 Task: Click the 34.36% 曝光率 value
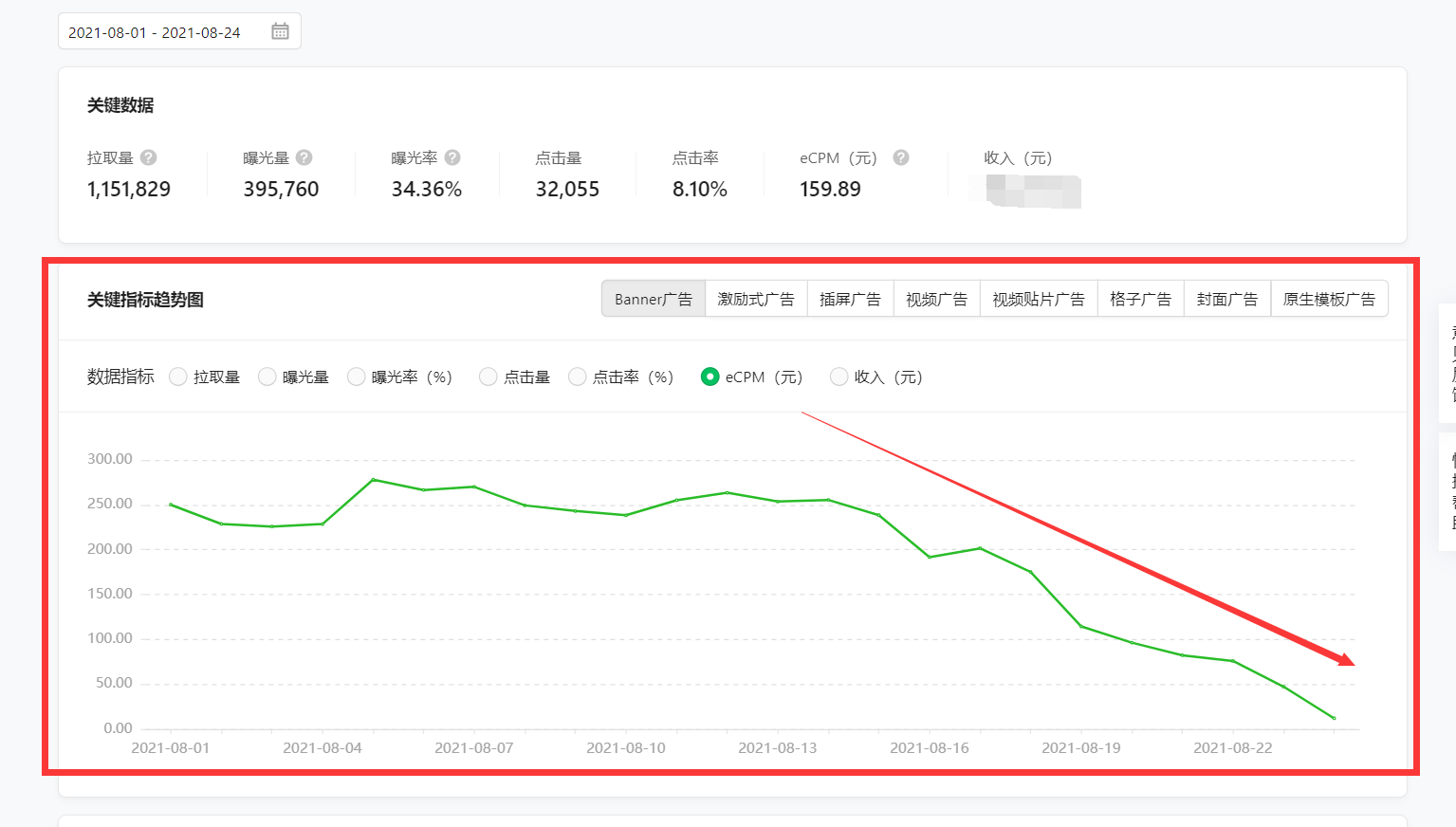pyautogui.click(x=427, y=189)
